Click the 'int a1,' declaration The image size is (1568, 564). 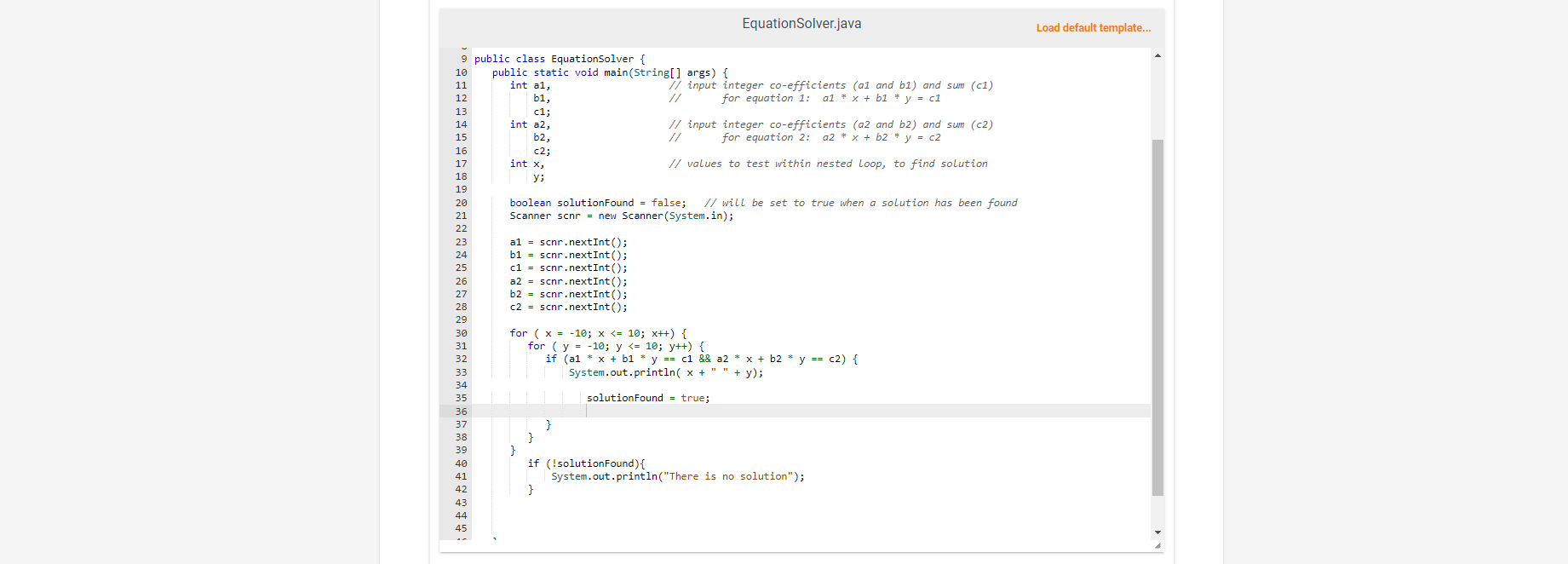(531, 85)
